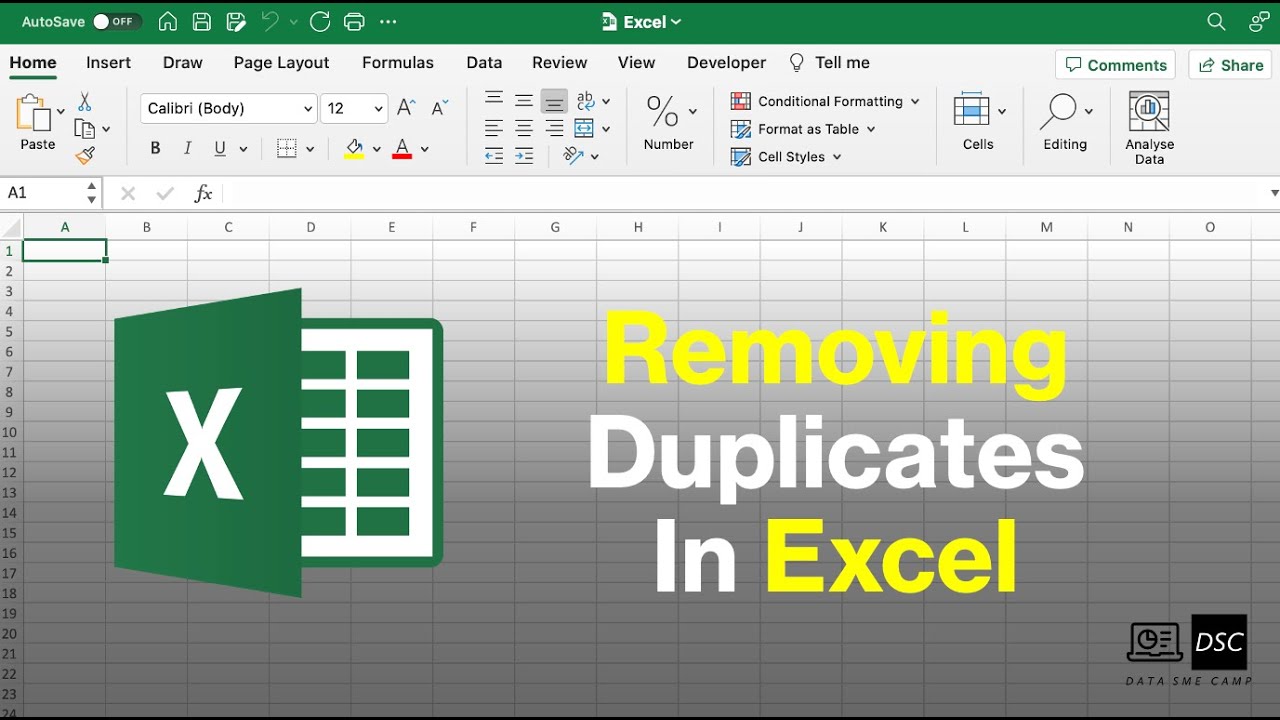Align text to top of cell
1280x720 pixels.
(493, 100)
